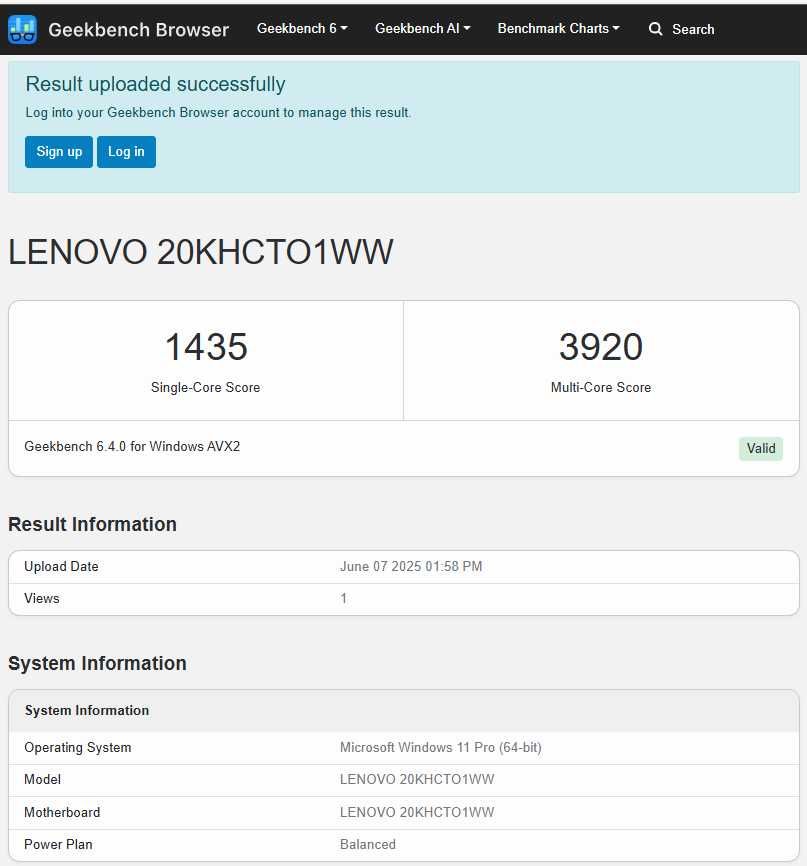Image resolution: width=807 pixels, height=866 pixels.
Task: Click the Multi-Core Score label
Action: 601,387
